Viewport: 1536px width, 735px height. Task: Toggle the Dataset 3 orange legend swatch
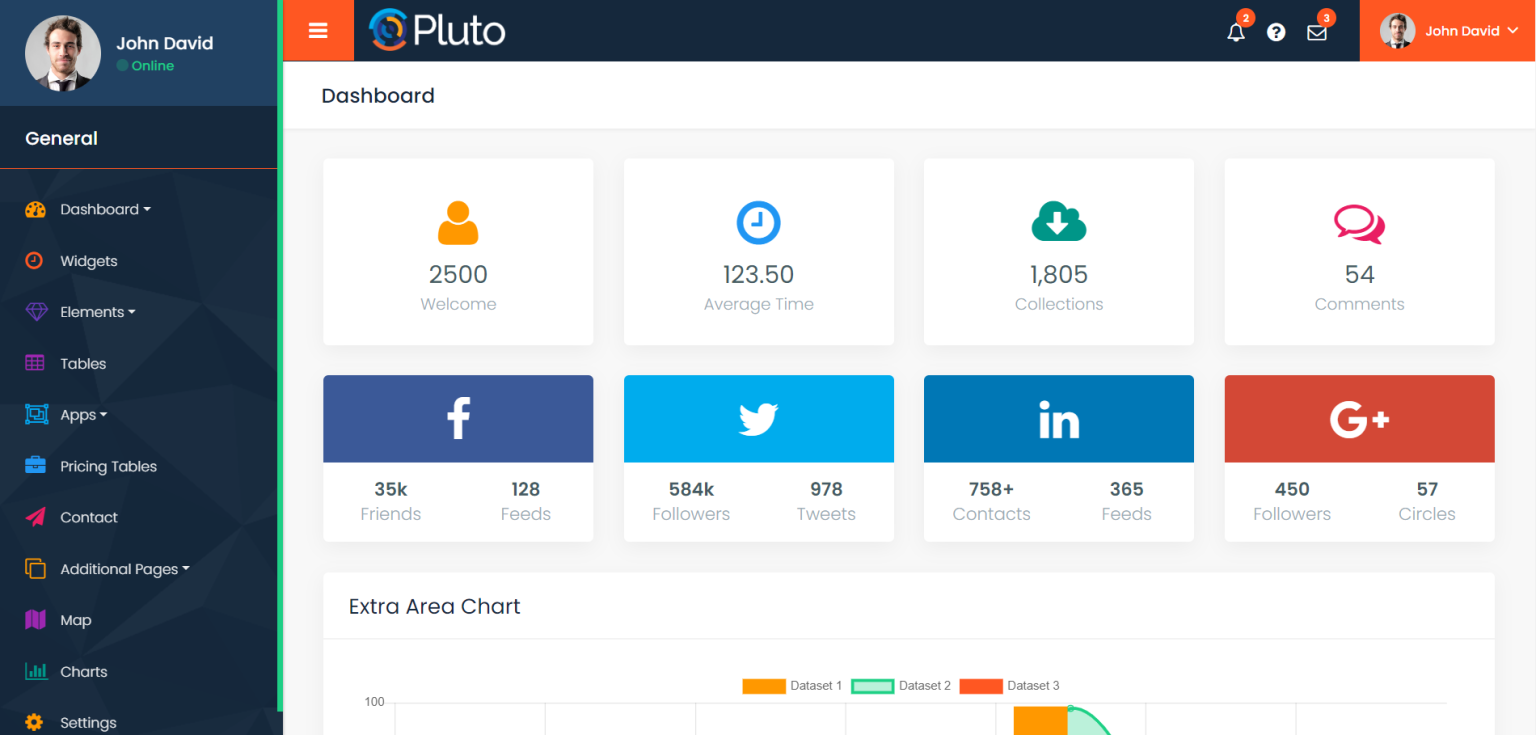coord(980,686)
